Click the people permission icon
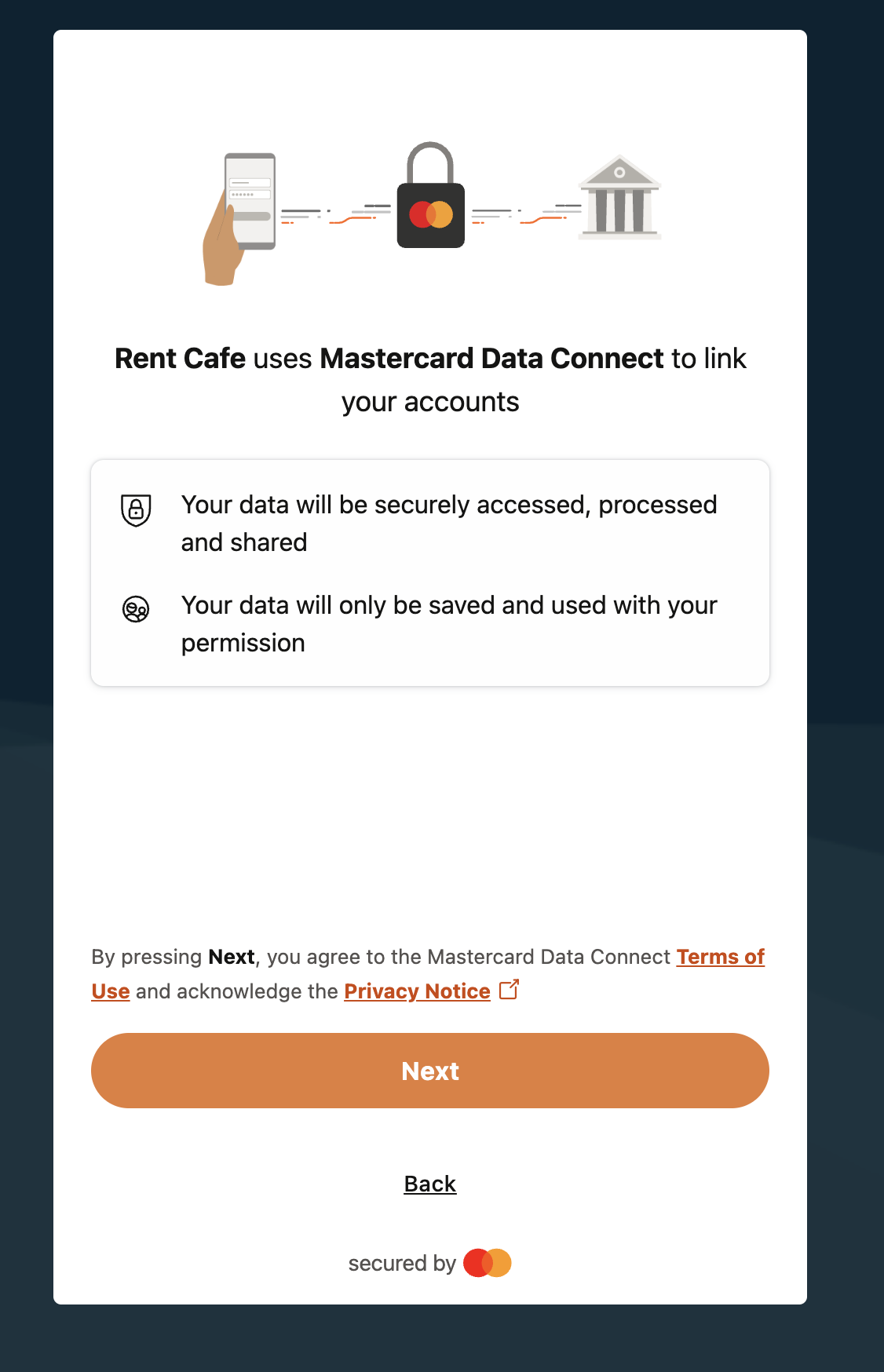This screenshot has height=1372, width=884. (136, 609)
